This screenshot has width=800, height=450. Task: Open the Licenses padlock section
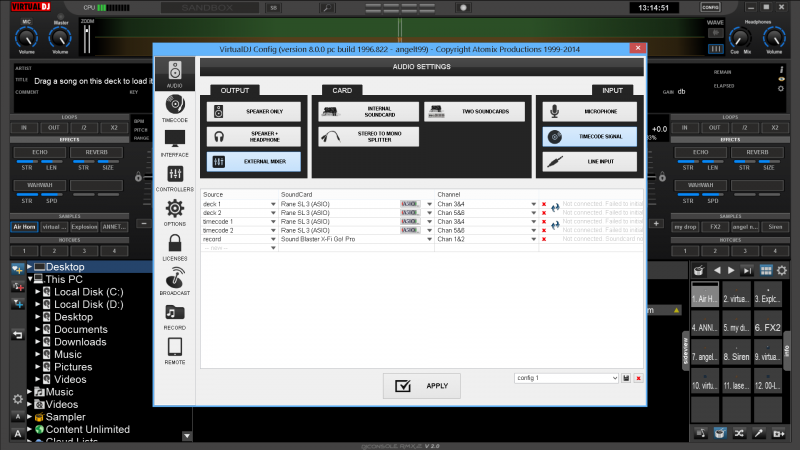point(175,246)
